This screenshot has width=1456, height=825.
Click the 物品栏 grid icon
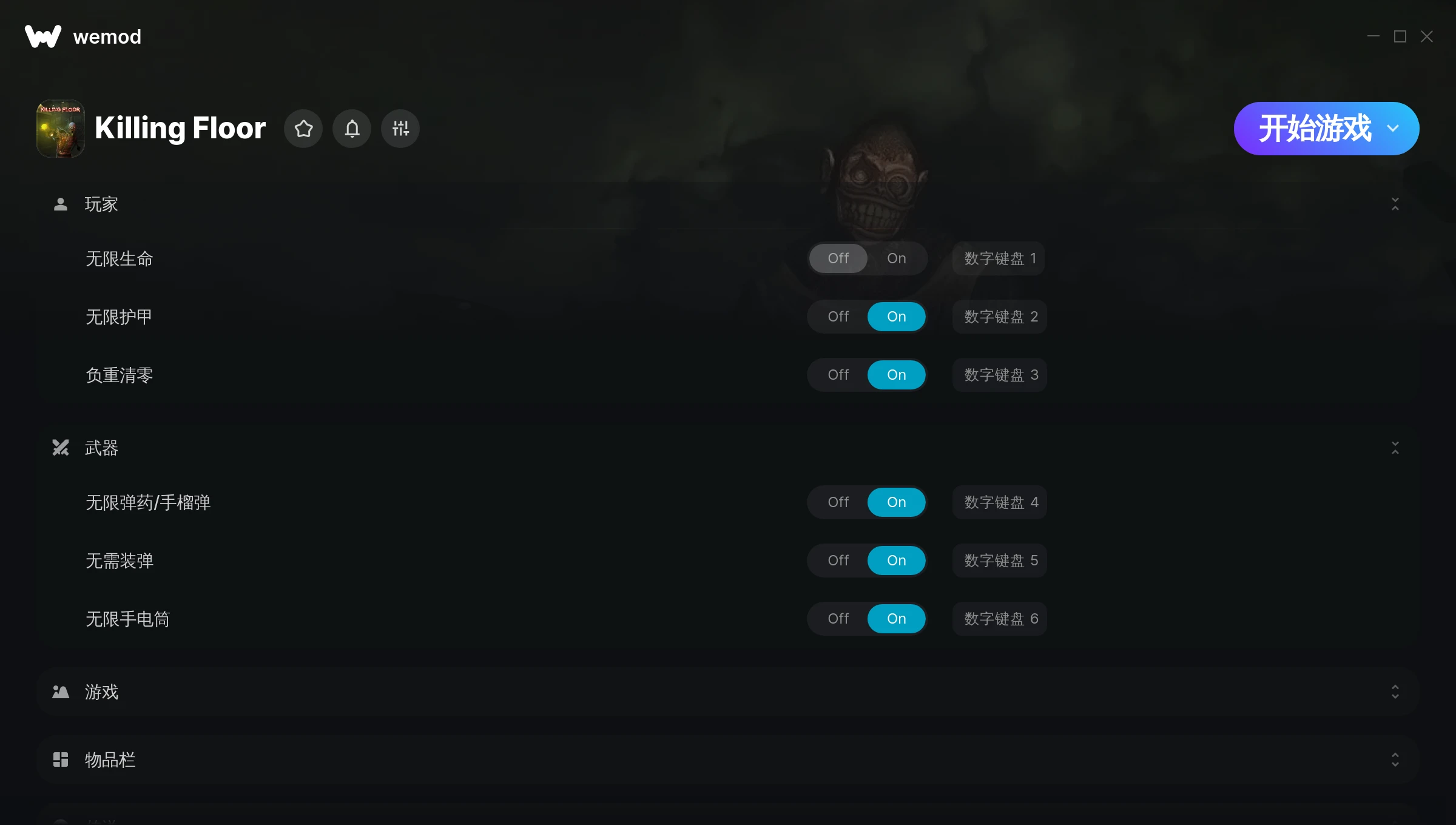pyautogui.click(x=61, y=759)
